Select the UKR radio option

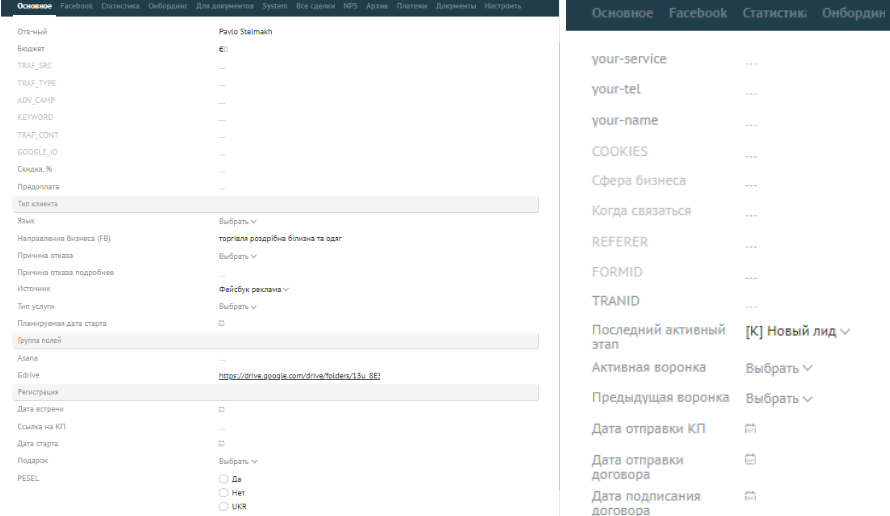point(224,506)
